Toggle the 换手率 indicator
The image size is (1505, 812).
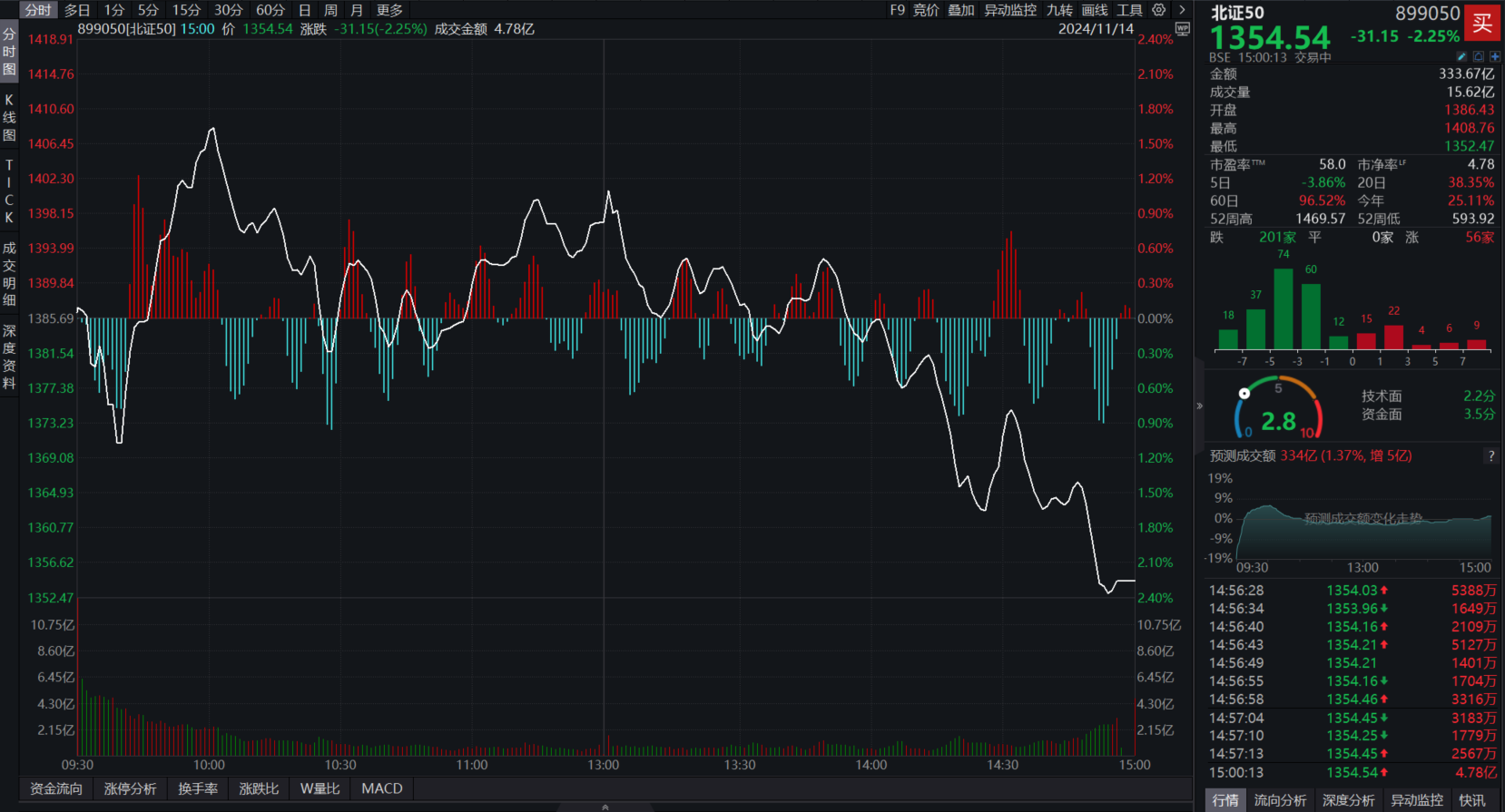[198, 788]
